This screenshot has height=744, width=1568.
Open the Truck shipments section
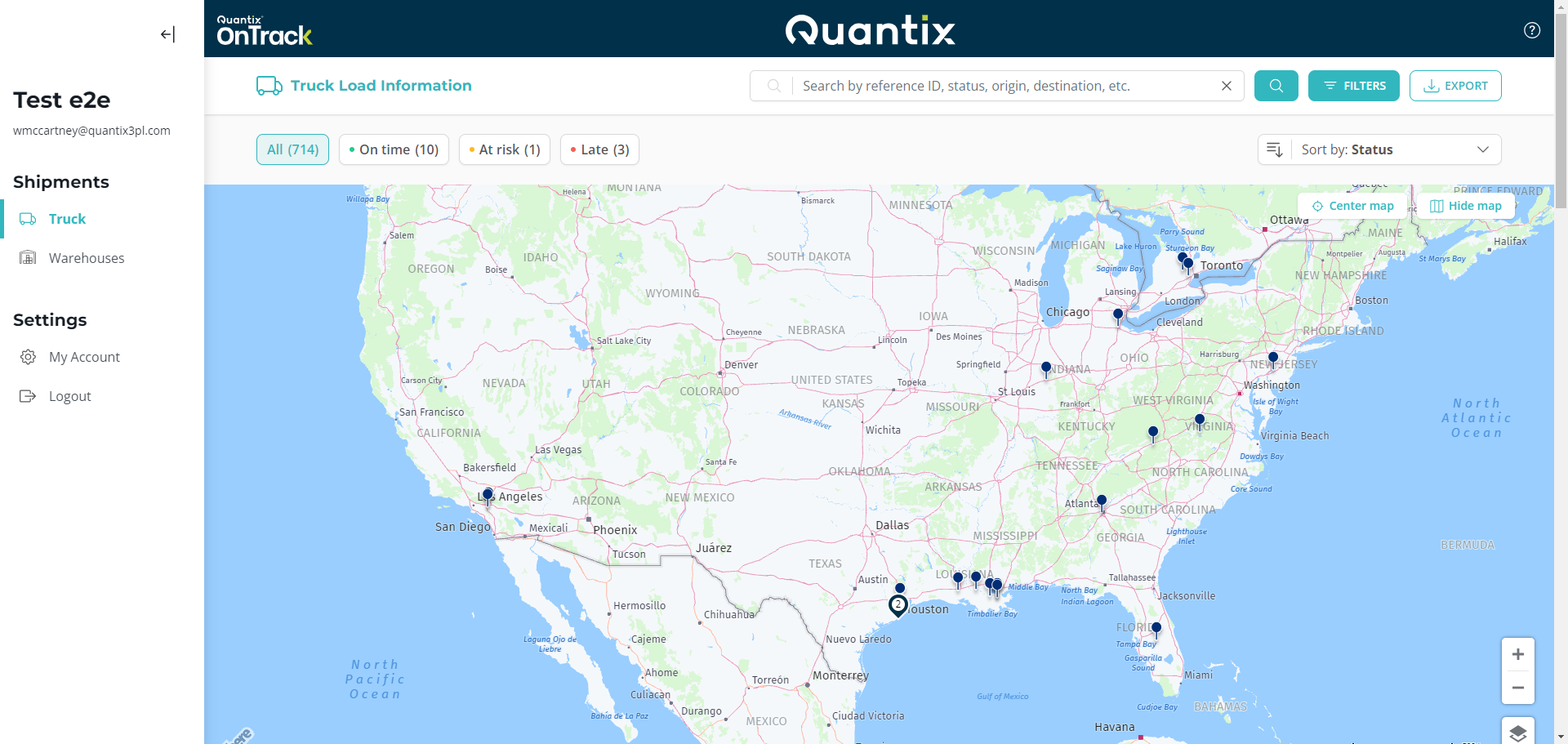(67, 218)
